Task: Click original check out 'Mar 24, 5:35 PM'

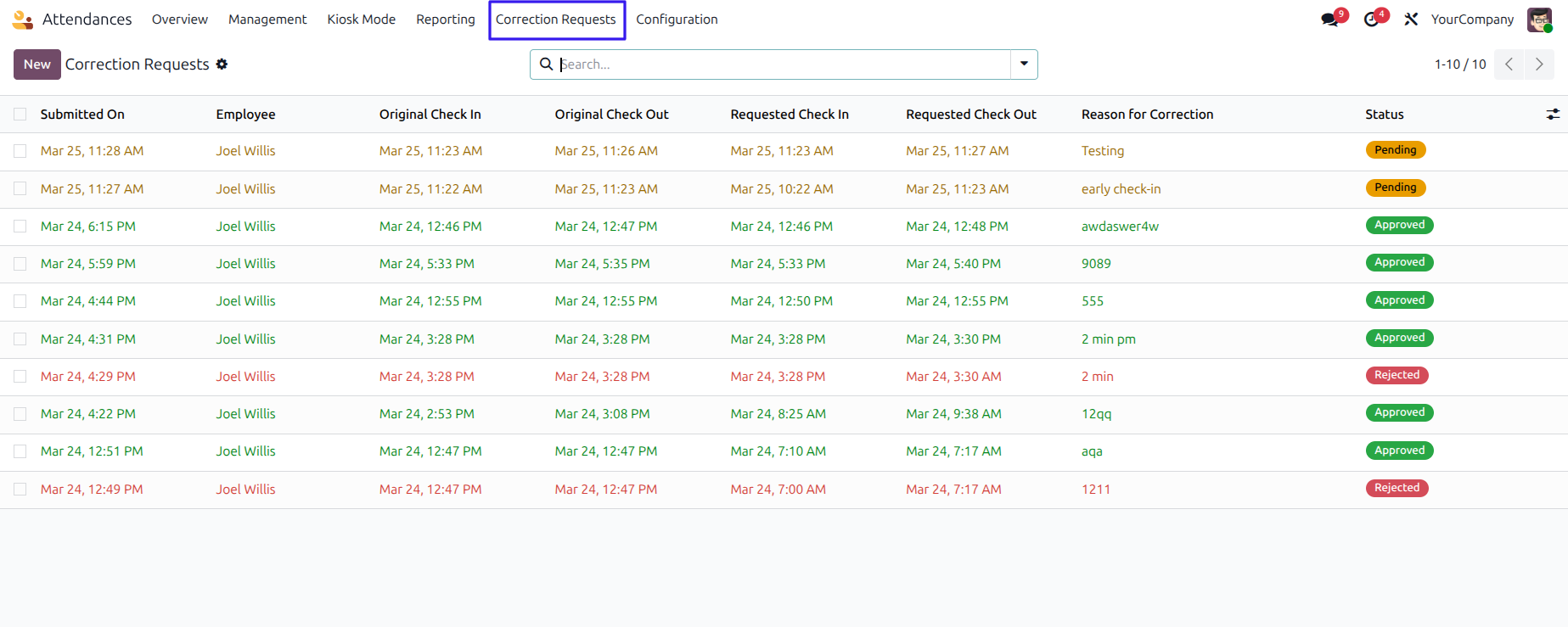Action: click(602, 264)
